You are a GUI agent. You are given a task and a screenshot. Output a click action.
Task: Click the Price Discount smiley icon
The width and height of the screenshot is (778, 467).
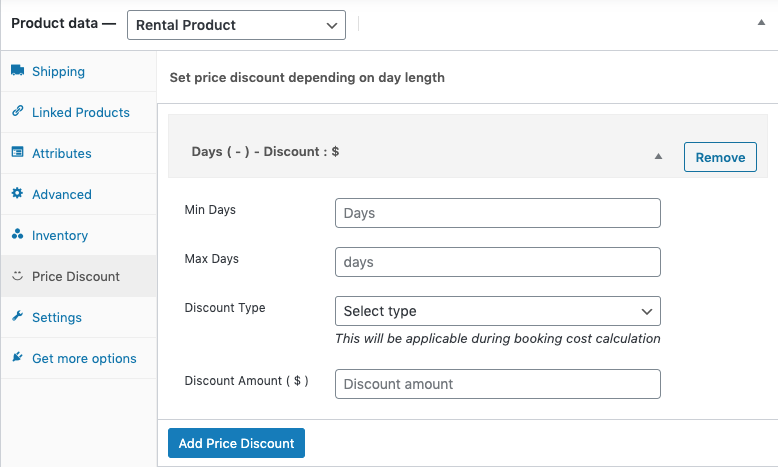click(18, 276)
